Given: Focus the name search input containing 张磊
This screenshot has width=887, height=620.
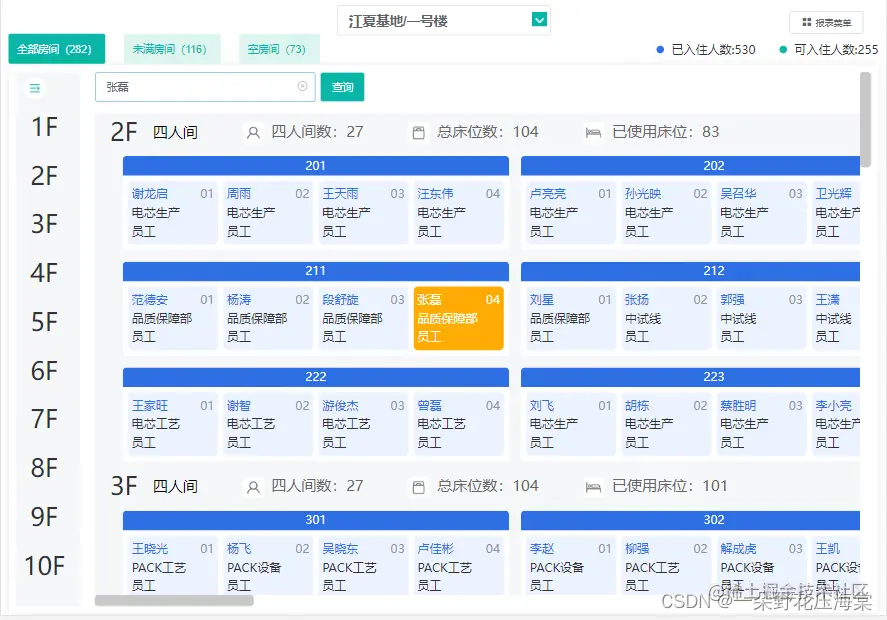Looking at the screenshot, I should point(205,87).
